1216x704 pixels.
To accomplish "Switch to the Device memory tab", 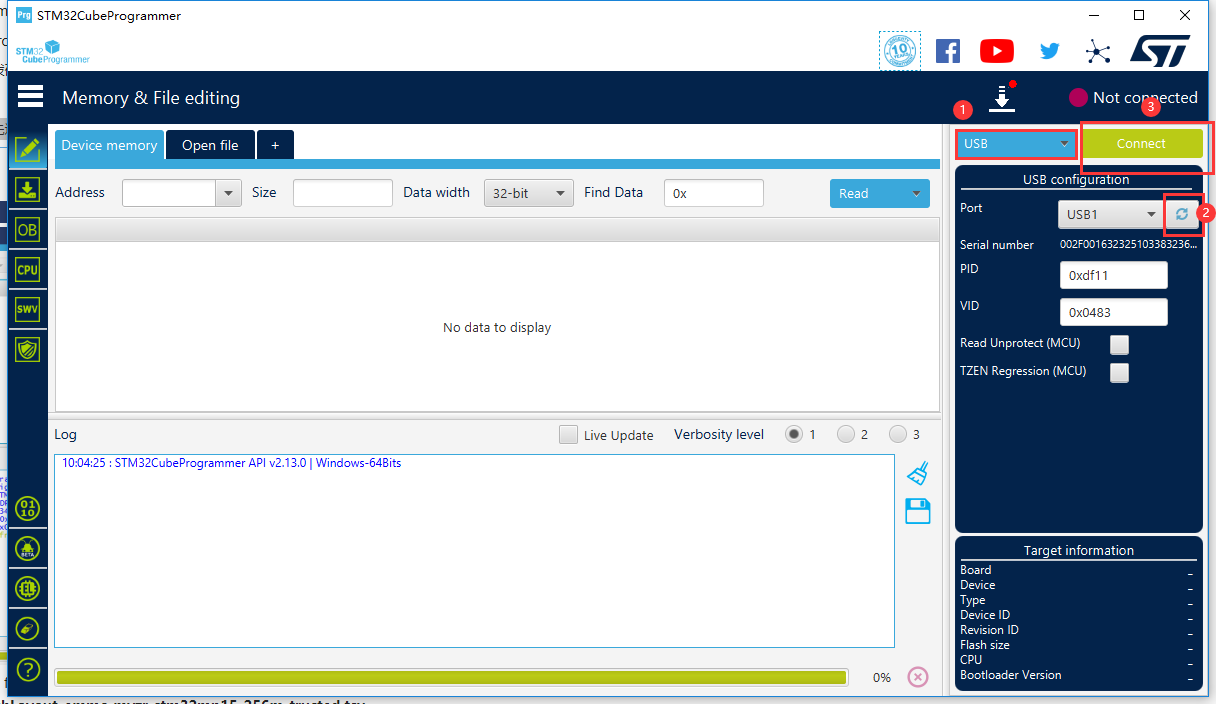I will (x=109, y=145).
